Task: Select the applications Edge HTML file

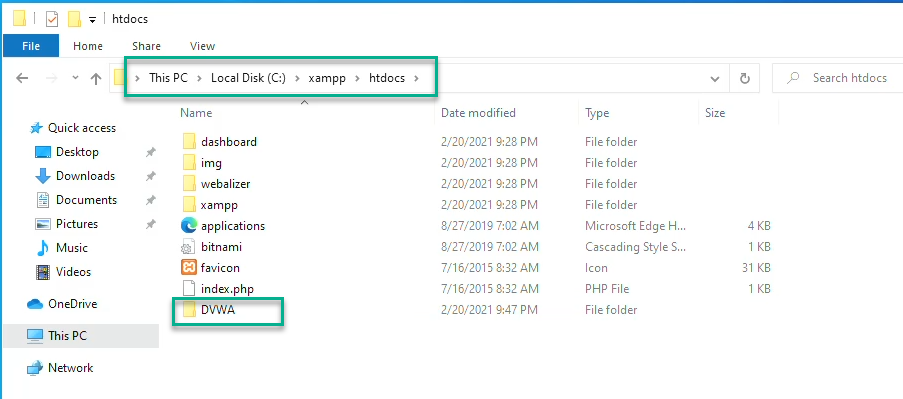Action: coord(233,226)
